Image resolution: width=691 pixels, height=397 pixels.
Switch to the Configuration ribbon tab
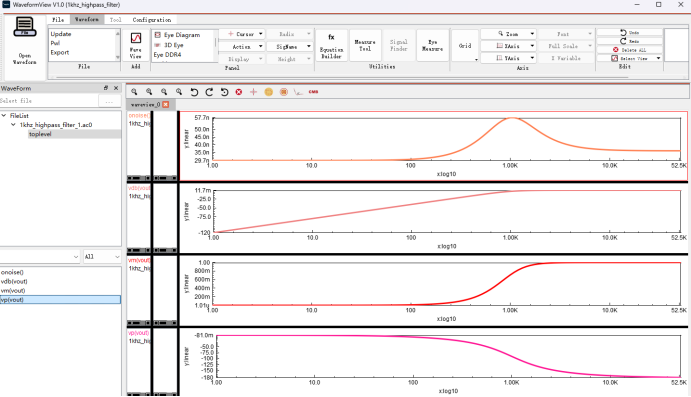tap(152, 20)
